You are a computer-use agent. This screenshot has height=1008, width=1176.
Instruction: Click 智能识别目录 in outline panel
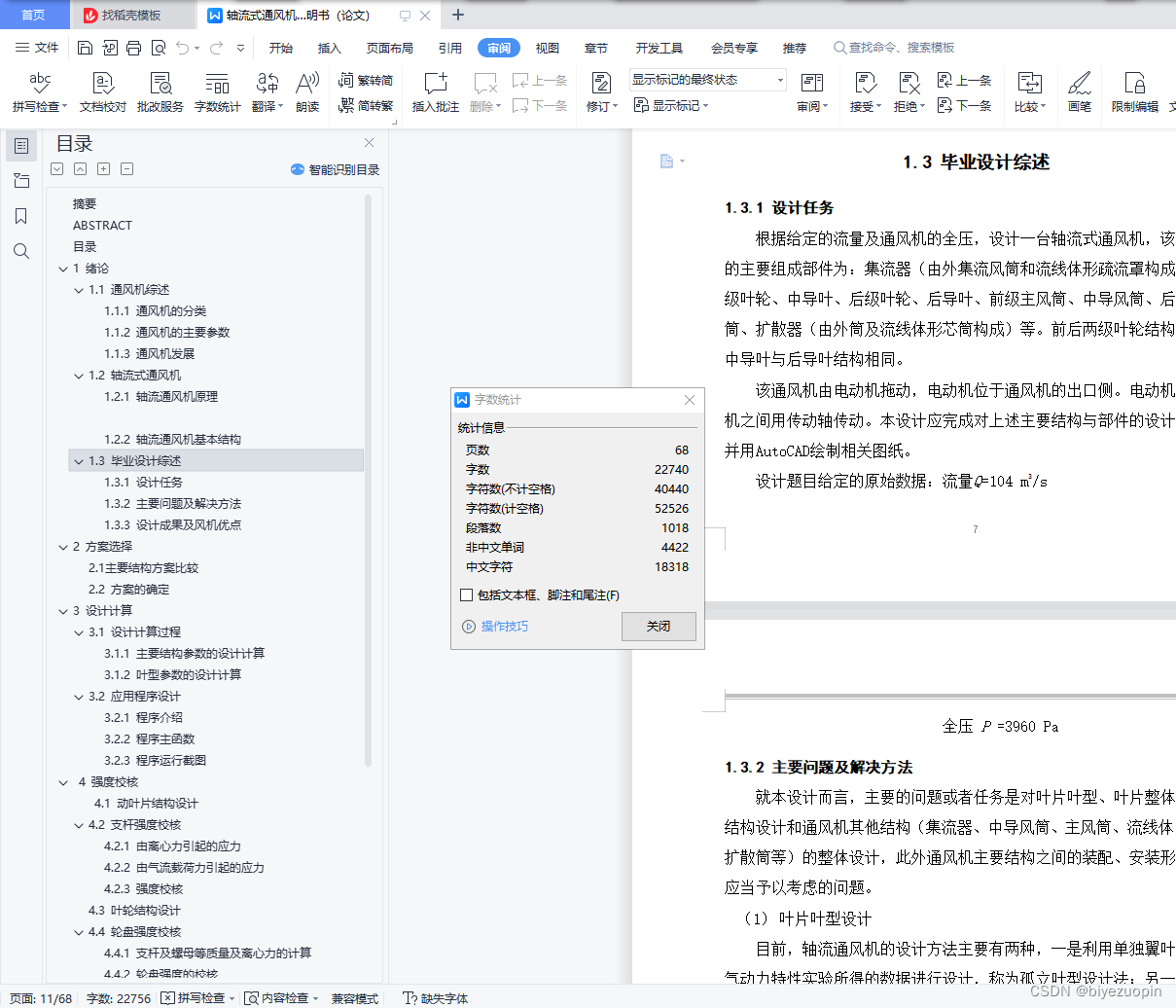[x=335, y=169]
